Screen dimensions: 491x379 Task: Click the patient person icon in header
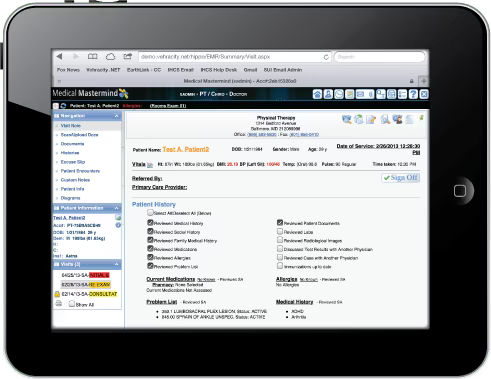point(328,94)
